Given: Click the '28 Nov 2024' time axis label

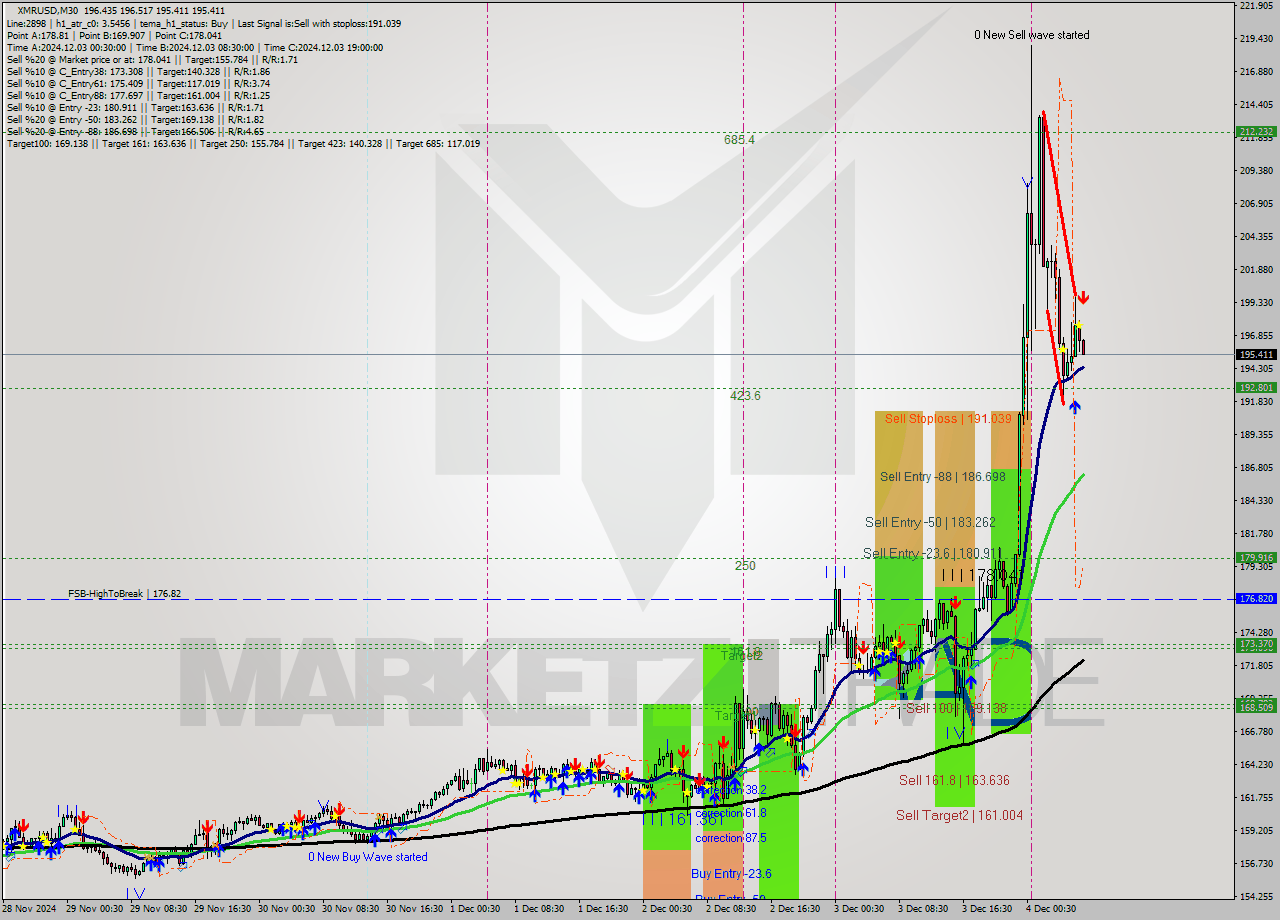Looking at the screenshot, I should coord(31,909).
